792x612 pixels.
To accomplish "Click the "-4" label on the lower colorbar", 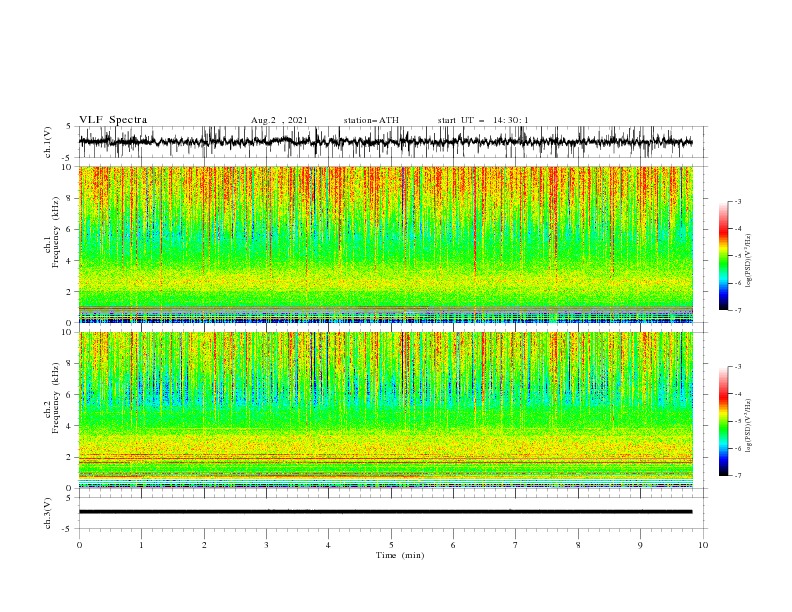I will [738, 394].
